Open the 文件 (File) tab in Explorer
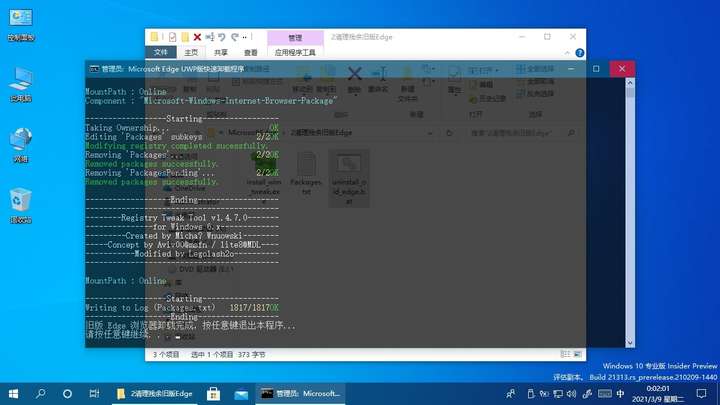Screen dimensions: 720x405 (x=161, y=52)
